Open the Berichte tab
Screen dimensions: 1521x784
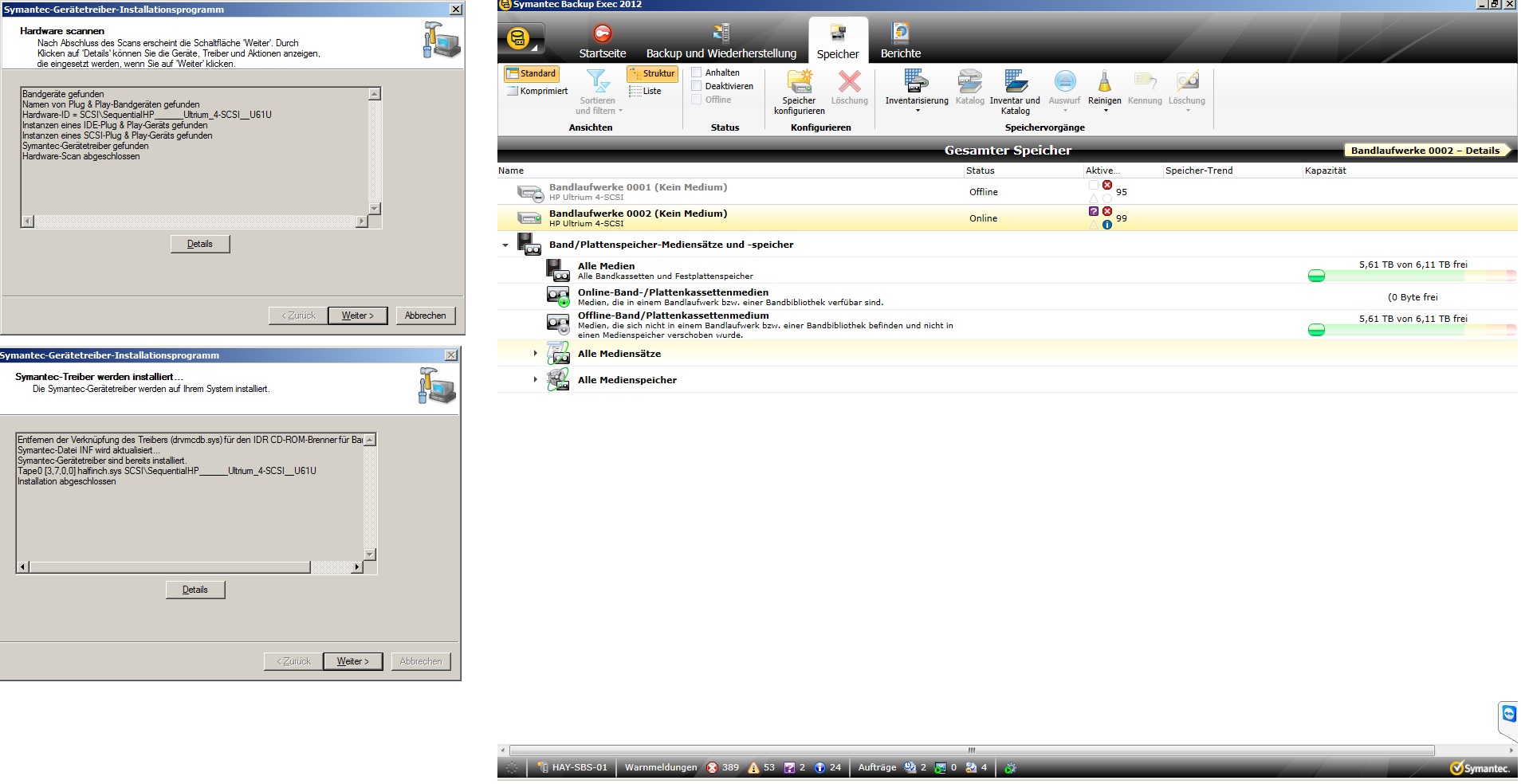click(900, 41)
